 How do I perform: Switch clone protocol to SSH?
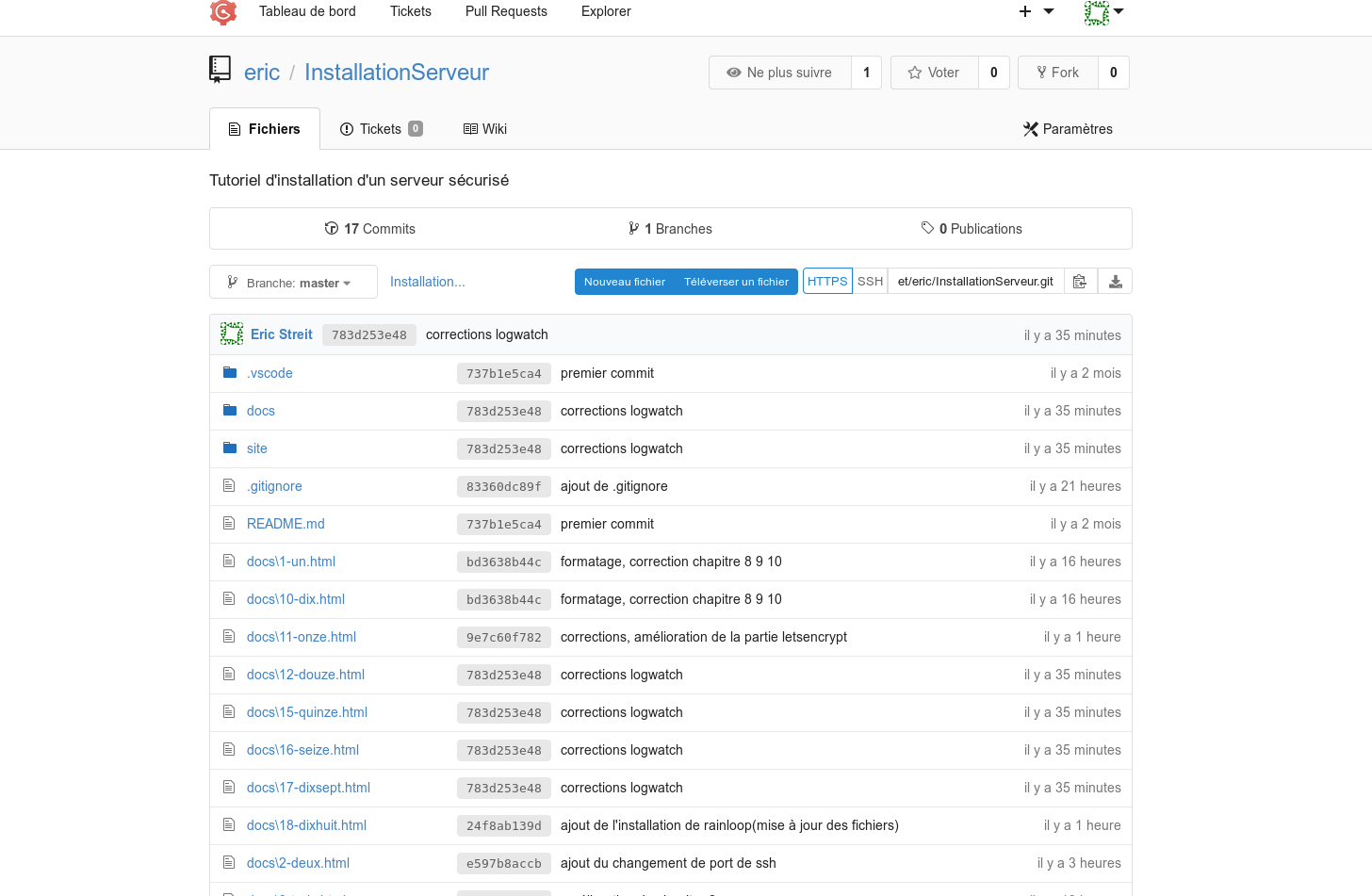tap(870, 280)
